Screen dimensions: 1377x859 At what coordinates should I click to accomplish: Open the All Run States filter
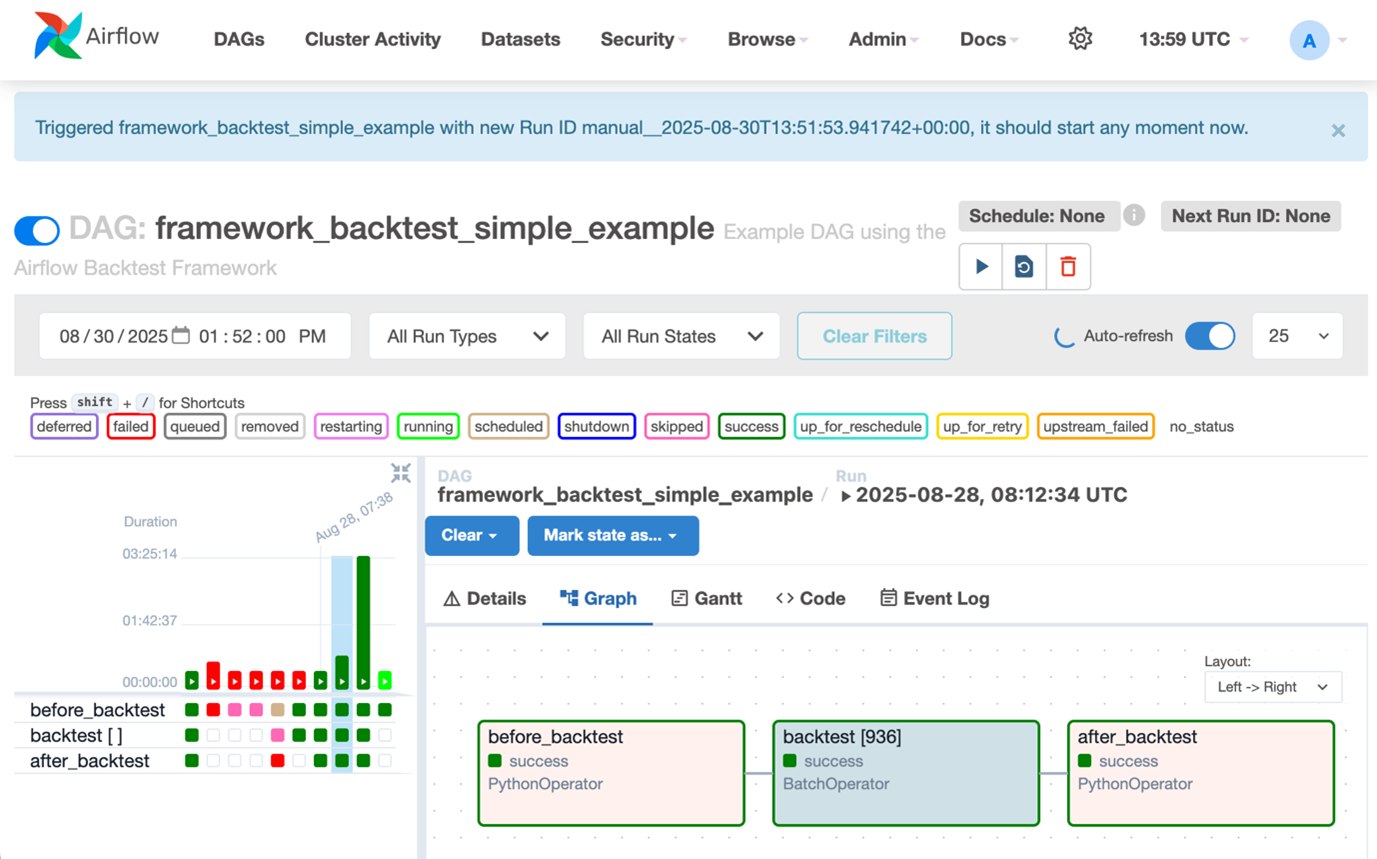tap(681, 336)
